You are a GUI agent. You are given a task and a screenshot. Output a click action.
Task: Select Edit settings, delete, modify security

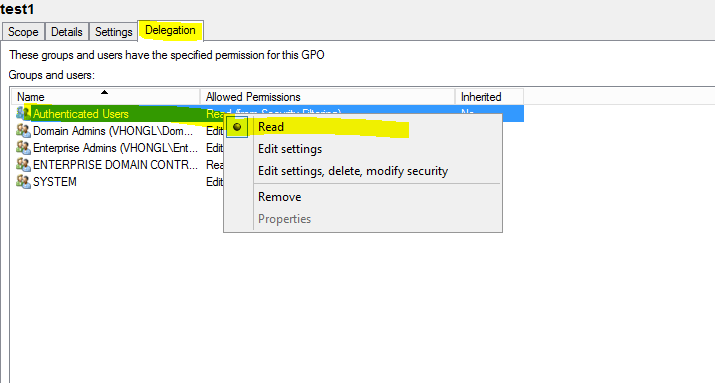click(x=353, y=171)
